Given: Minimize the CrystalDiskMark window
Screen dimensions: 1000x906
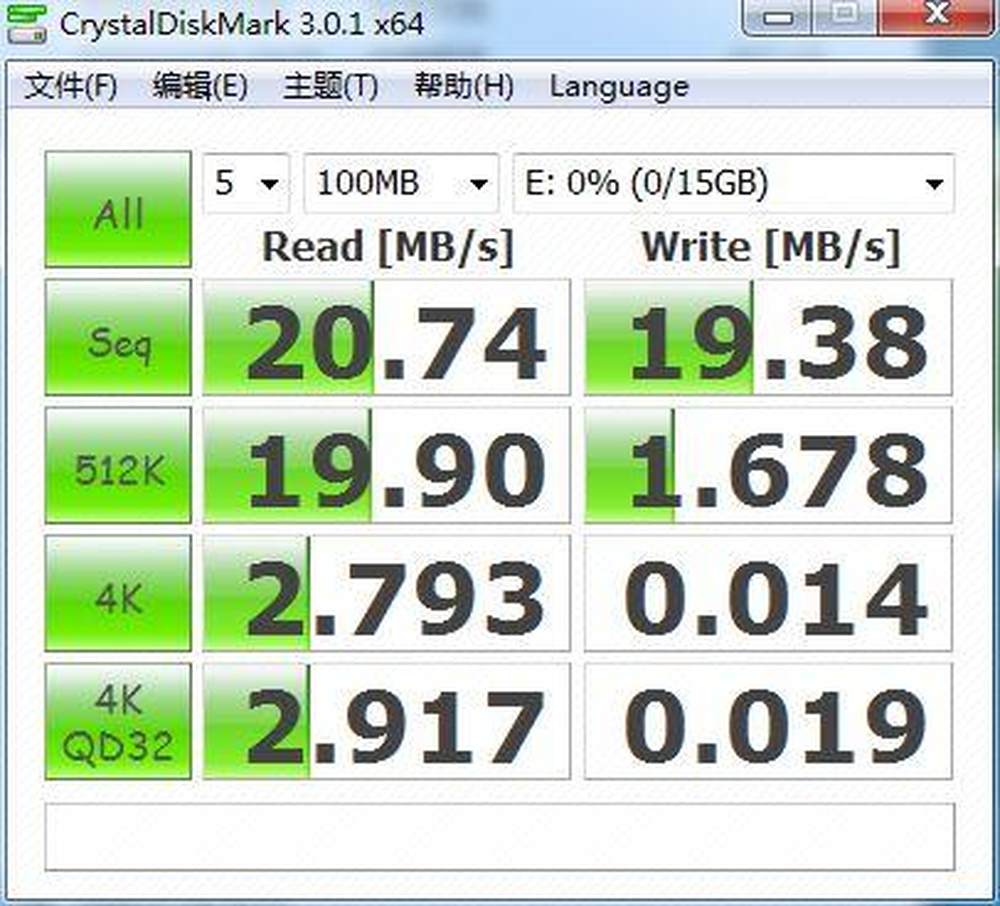Looking at the screenshot, I should [x=777, y=17].
